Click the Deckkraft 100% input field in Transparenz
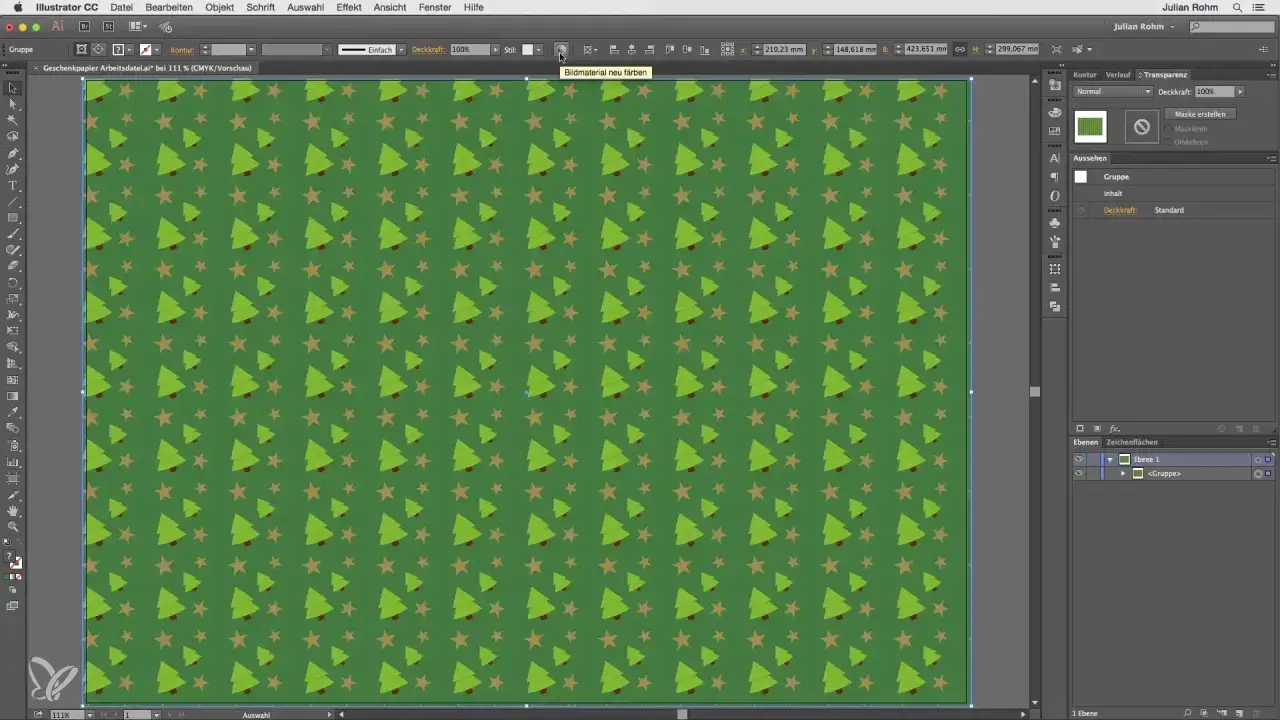 (1215, 91)
